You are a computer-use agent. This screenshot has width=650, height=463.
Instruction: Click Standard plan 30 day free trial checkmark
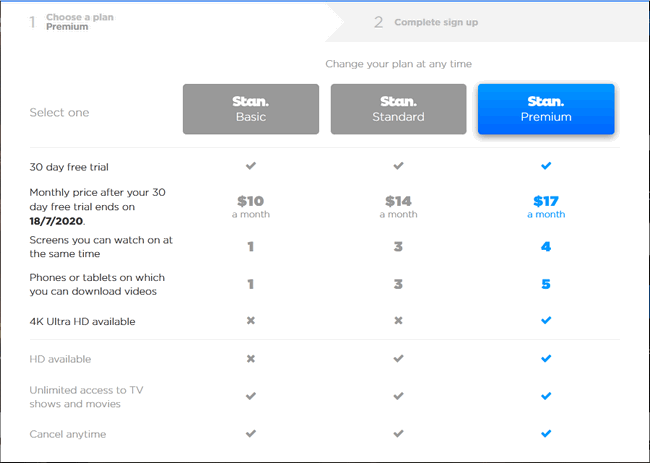click(x=398, y=166)
